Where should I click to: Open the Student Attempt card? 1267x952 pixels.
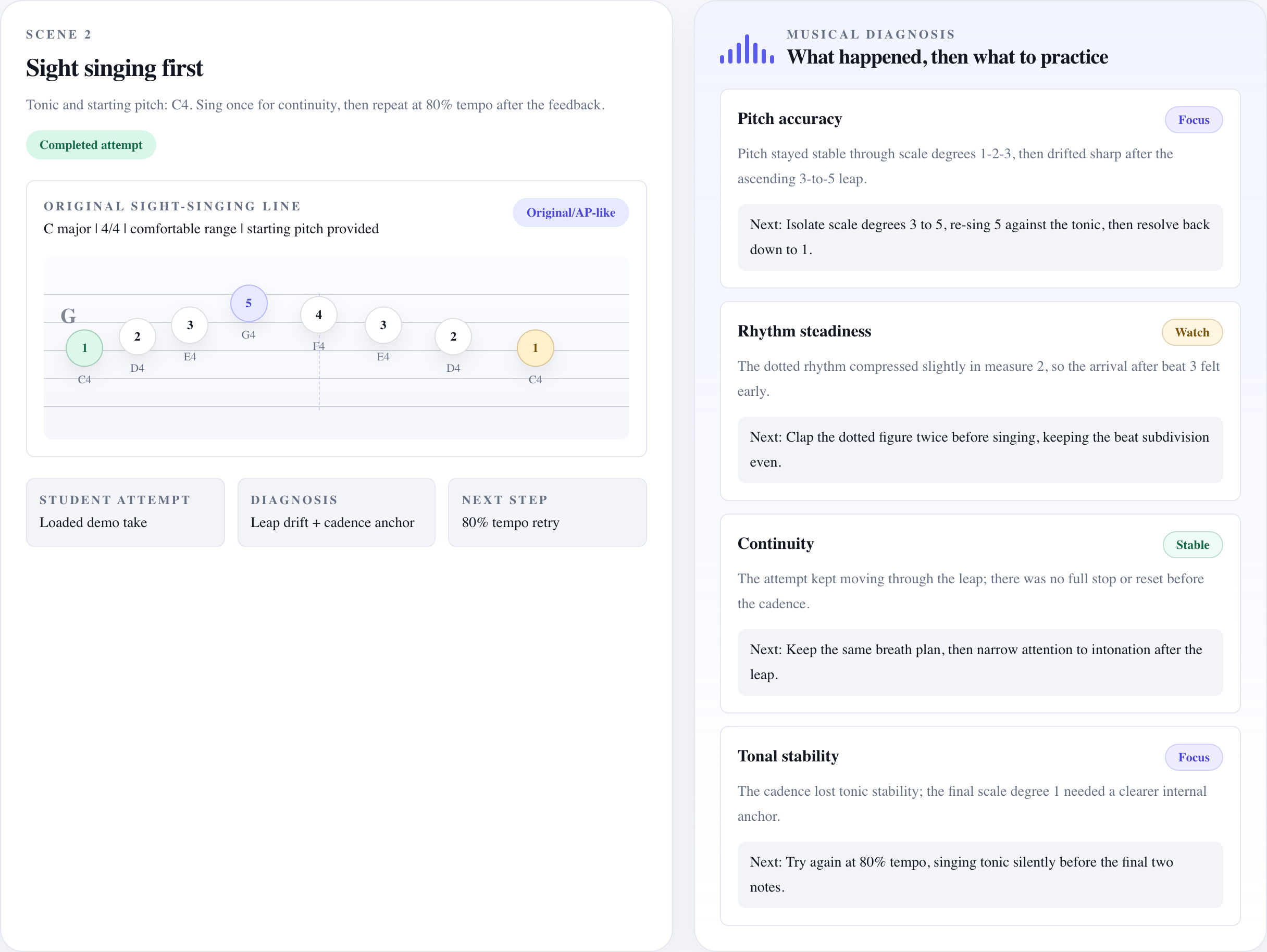click(x=126, y=512)
